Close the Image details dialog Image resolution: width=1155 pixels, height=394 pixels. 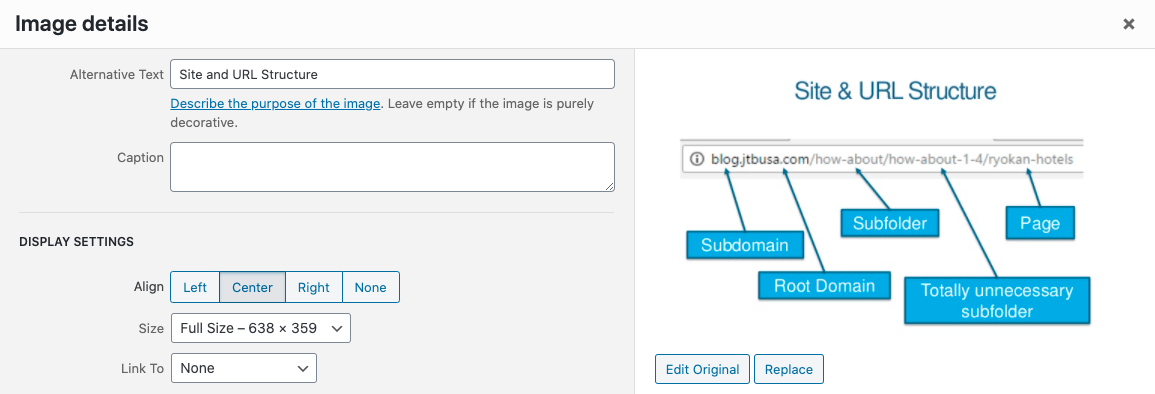coord(1128,24)
